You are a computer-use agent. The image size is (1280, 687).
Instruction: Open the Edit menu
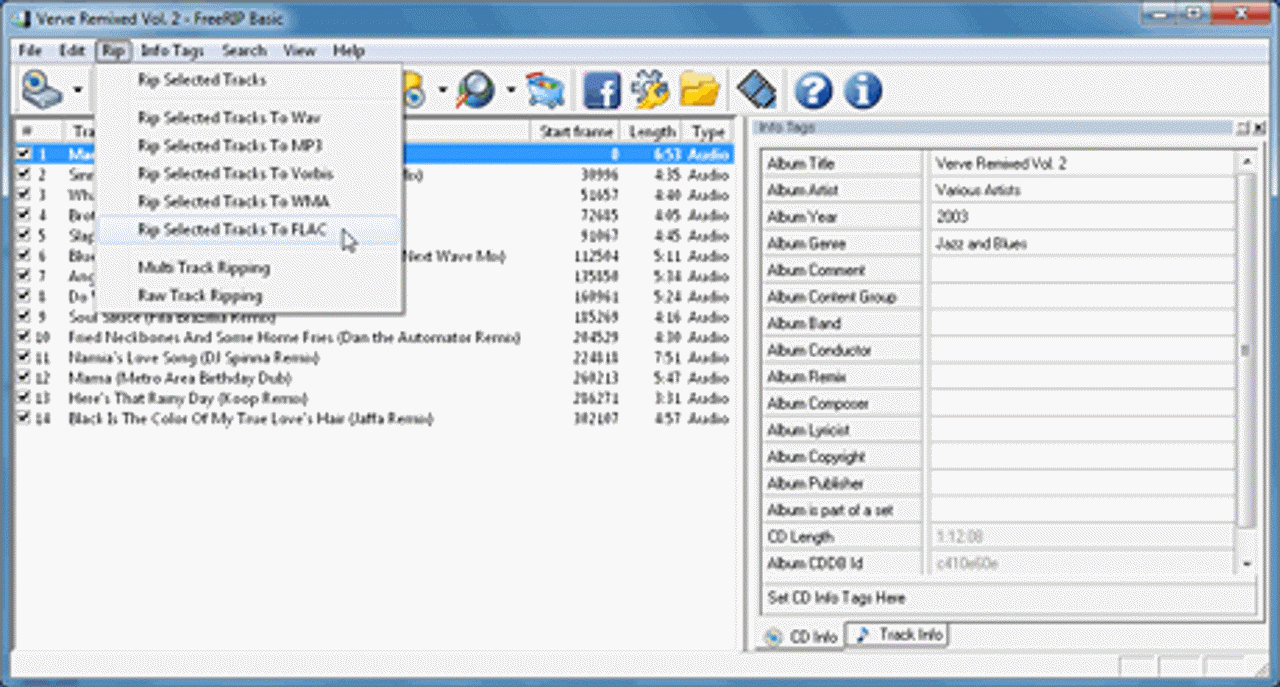click(72, 50)
